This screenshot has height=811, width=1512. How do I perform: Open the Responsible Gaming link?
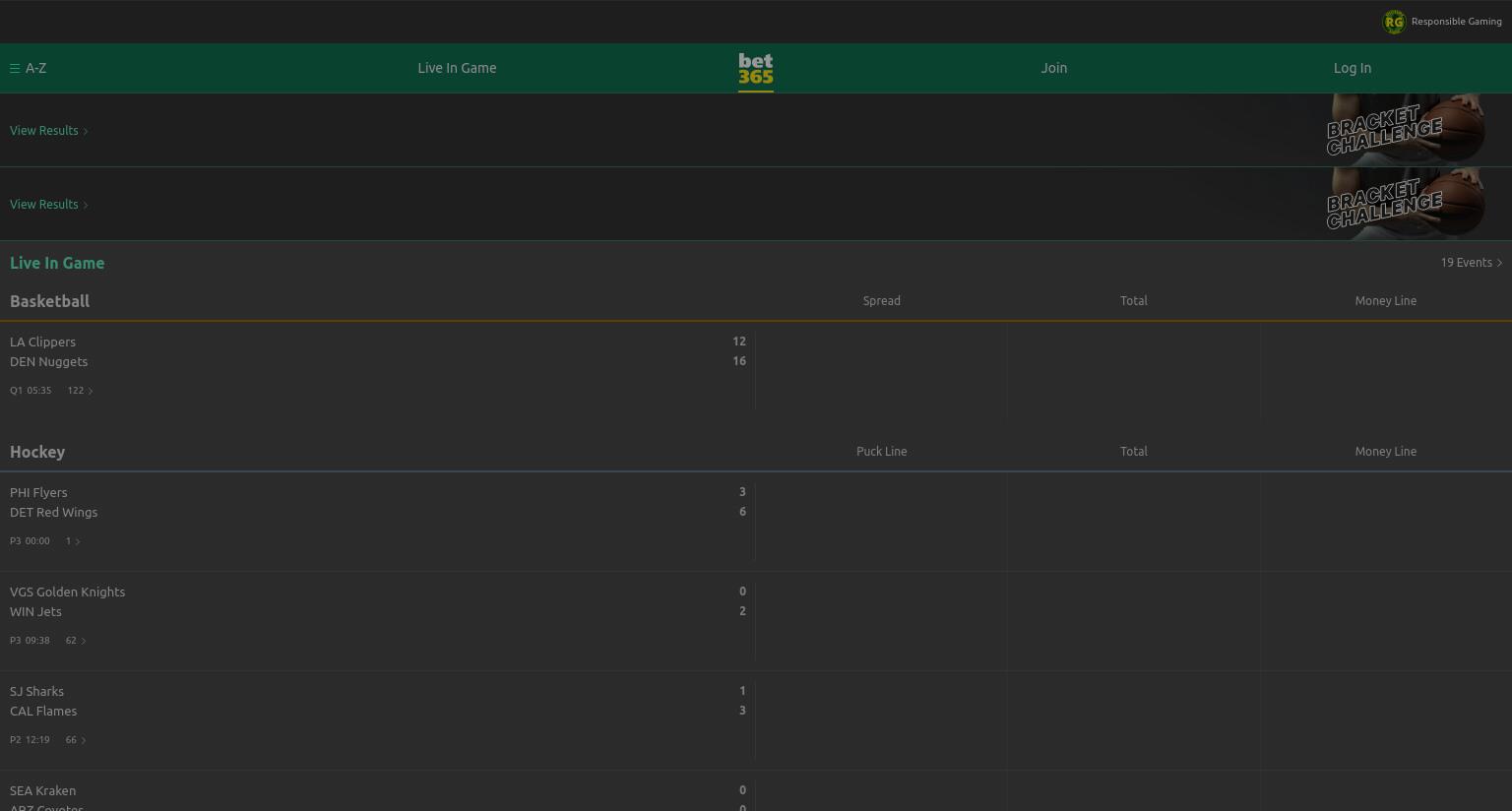[1456, 22]
